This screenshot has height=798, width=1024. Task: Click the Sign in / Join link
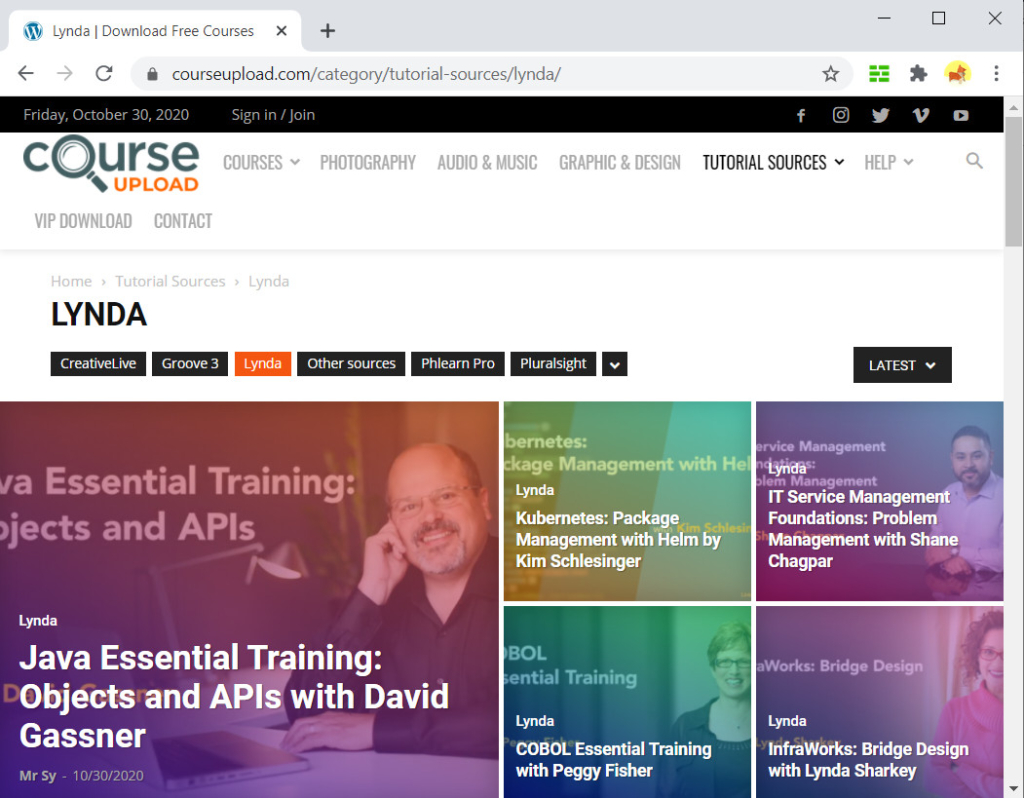click(x=273, y=115)
